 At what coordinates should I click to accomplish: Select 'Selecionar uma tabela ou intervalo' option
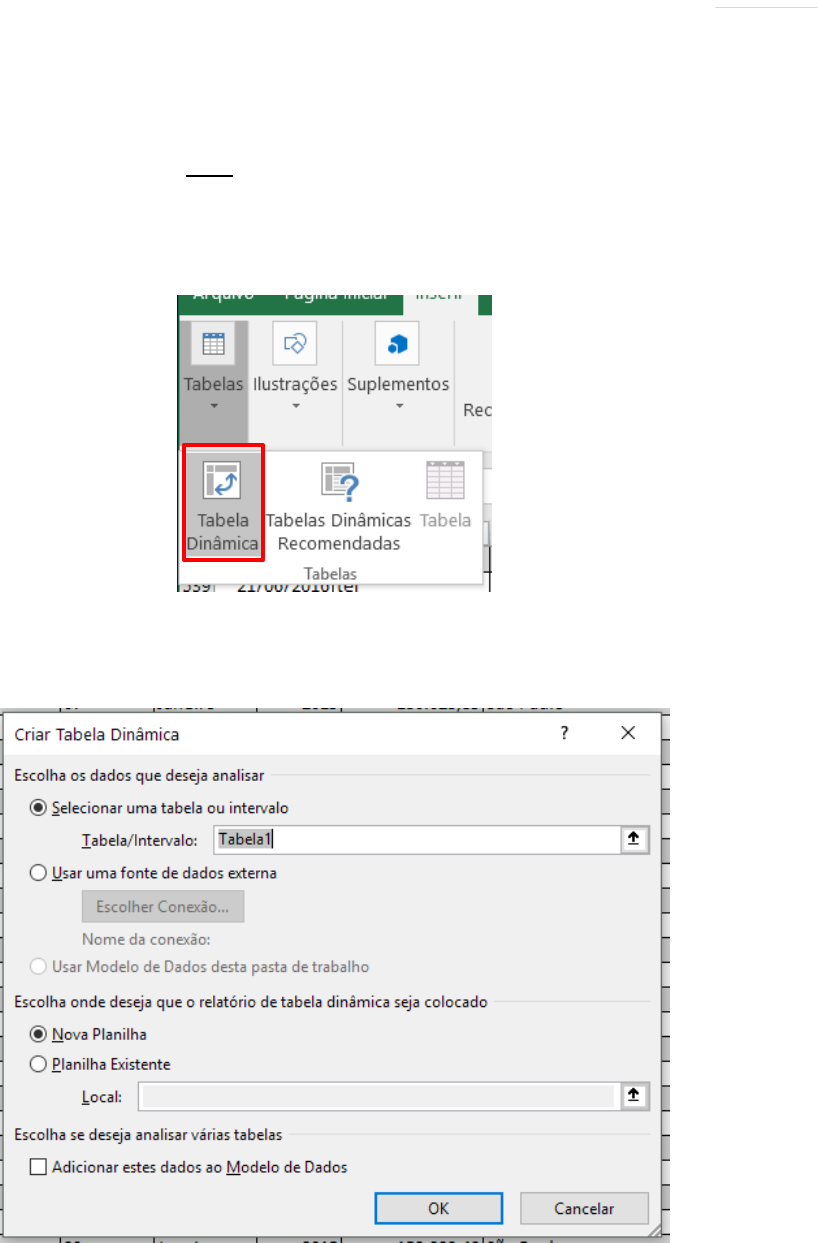click(39, 807)
